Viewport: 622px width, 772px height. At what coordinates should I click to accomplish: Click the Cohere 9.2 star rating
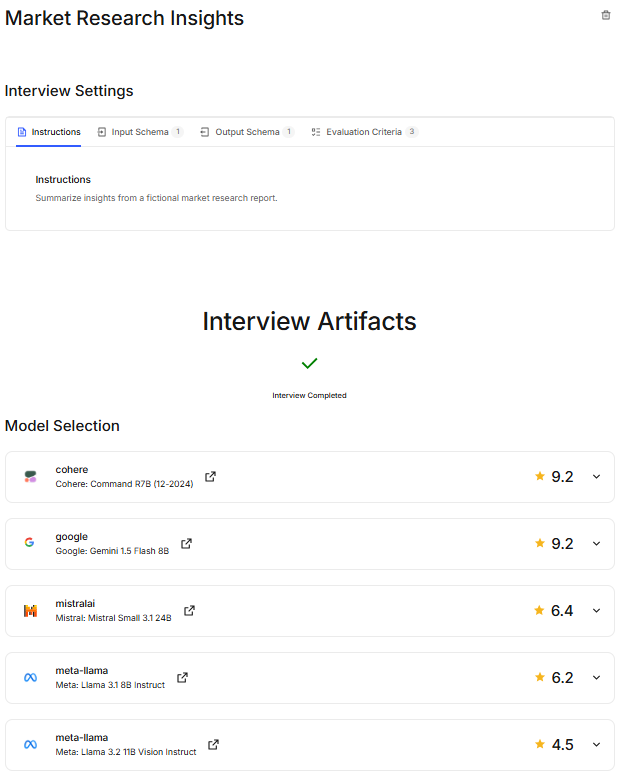coord(554,477)
